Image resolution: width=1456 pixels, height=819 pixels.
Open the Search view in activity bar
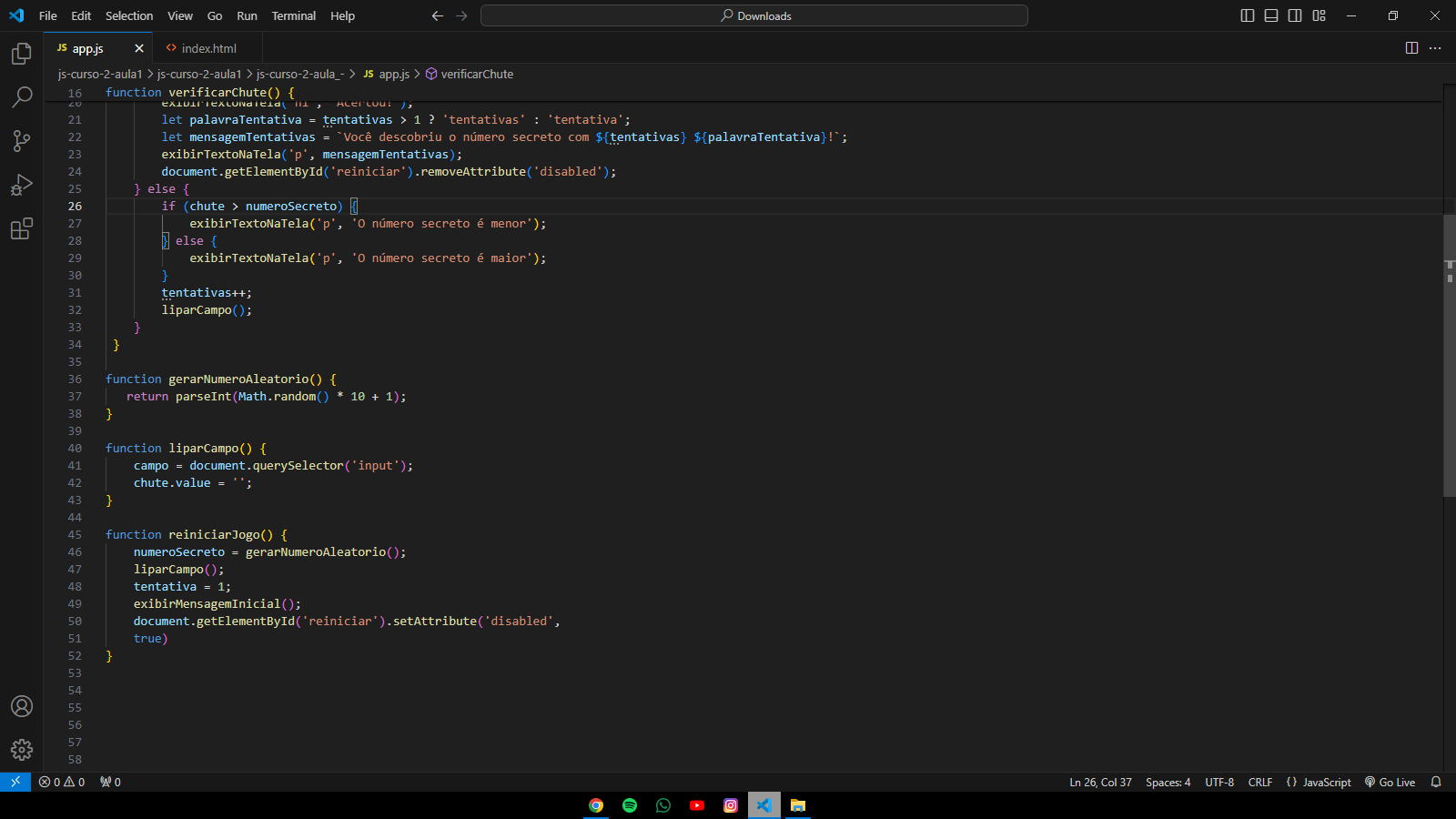tap(22, 96)
